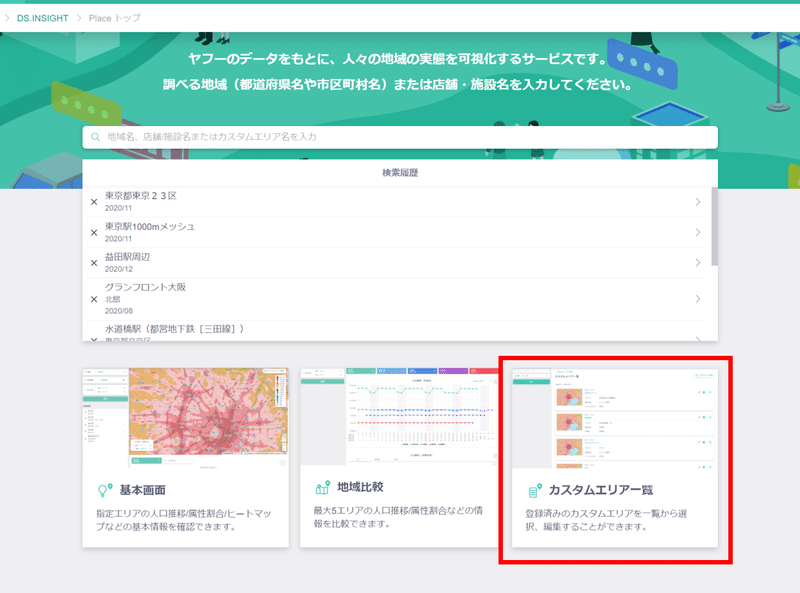Screen dimensions: 800x593
Task: Click the カスタムエリア一覧 card description text
Action: click(x=606, y=520)
